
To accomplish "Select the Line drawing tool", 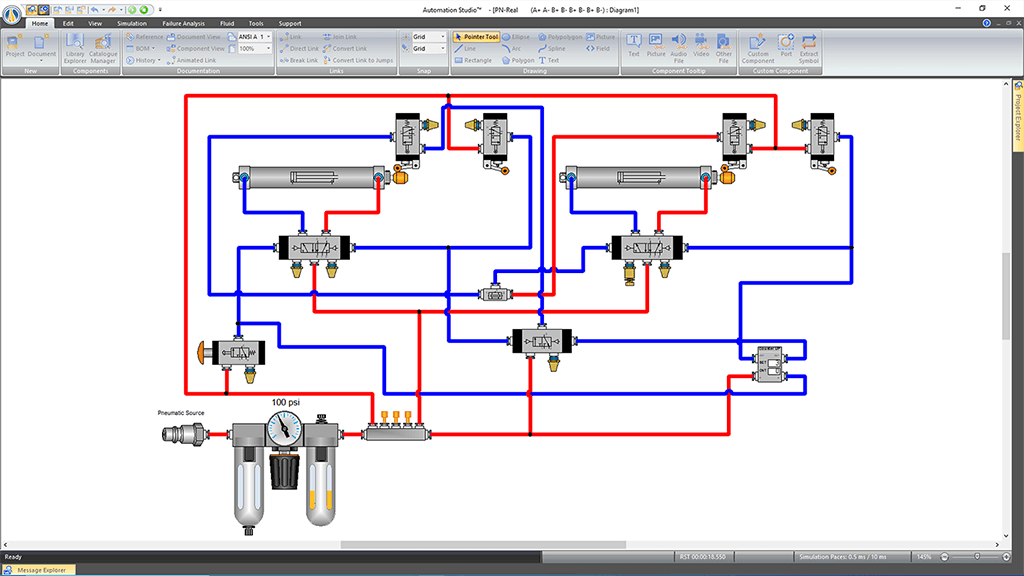I will [466, 48].
